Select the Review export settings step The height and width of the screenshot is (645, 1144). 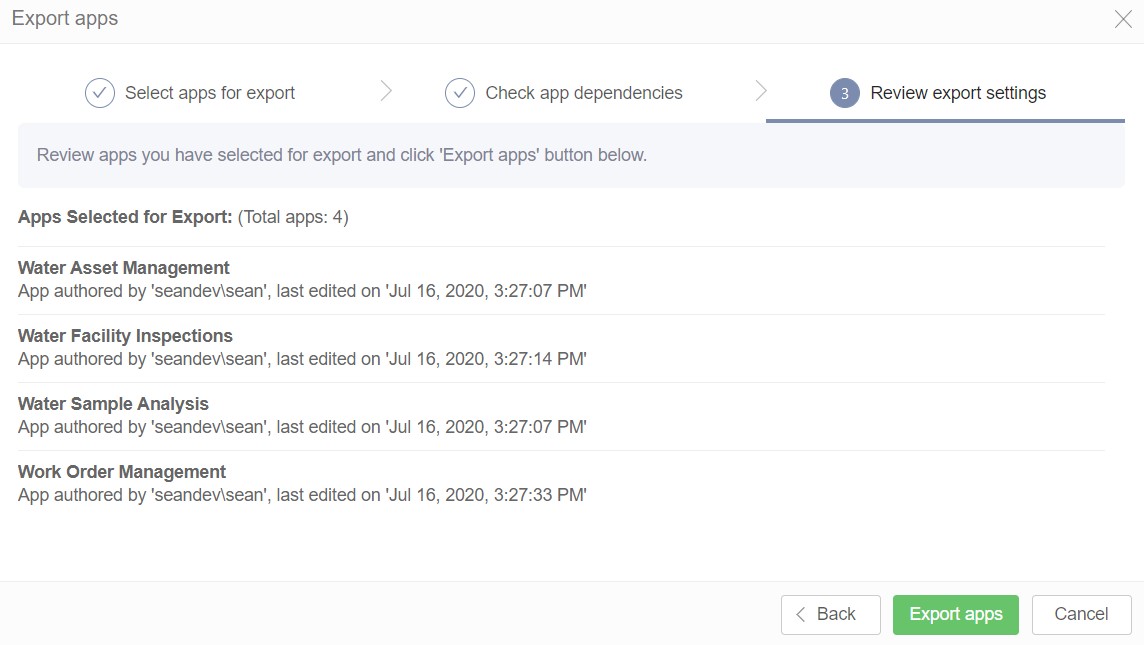[x=958, y=93]
